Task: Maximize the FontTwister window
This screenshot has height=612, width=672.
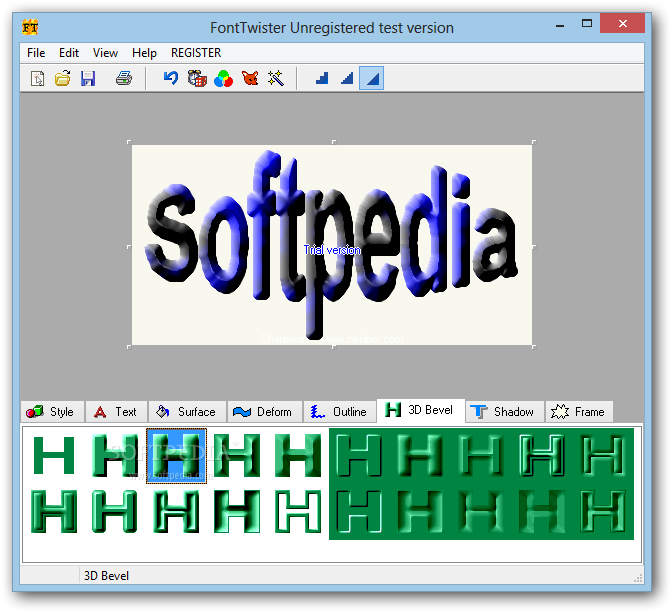Action: point(586,24)
